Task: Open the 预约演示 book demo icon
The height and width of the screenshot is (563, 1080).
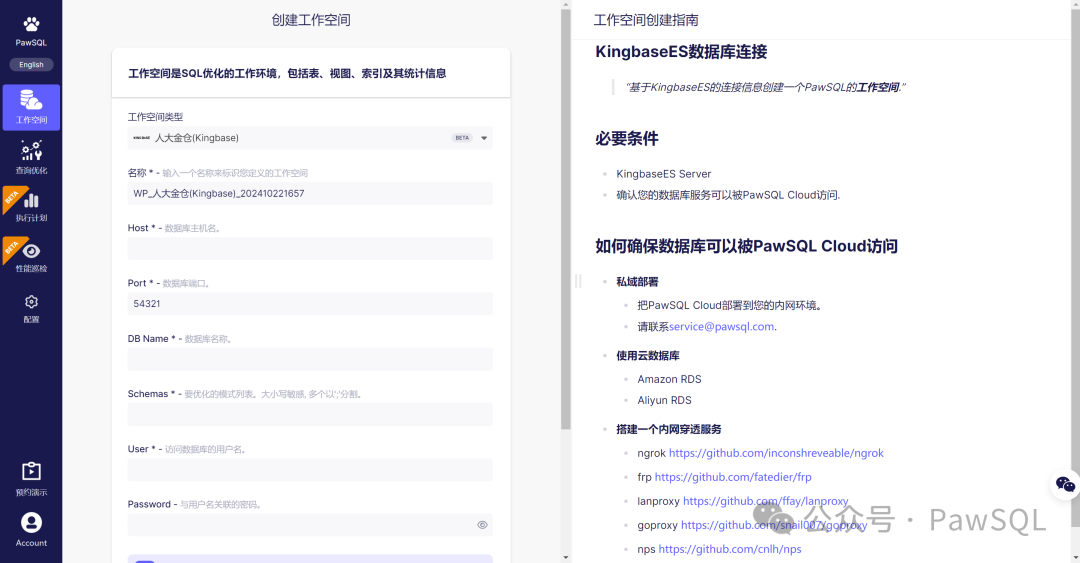Action: point(31,471)
